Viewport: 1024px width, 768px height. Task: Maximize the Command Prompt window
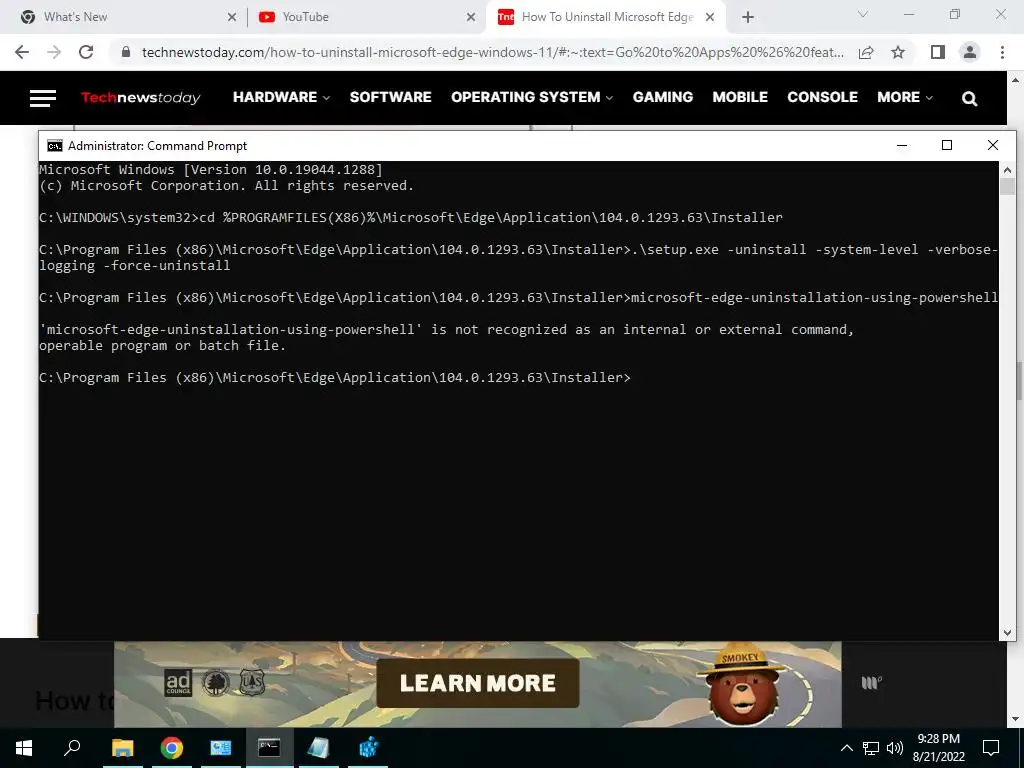[947, 145]
